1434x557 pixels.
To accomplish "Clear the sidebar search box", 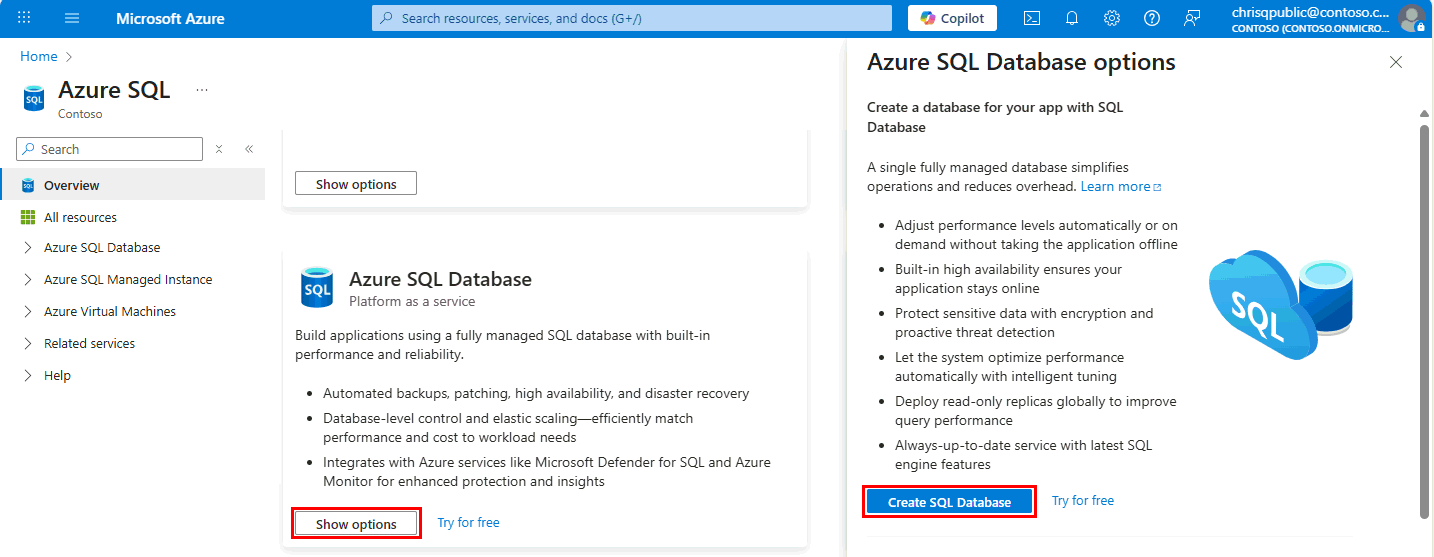I will pos(219,149).
